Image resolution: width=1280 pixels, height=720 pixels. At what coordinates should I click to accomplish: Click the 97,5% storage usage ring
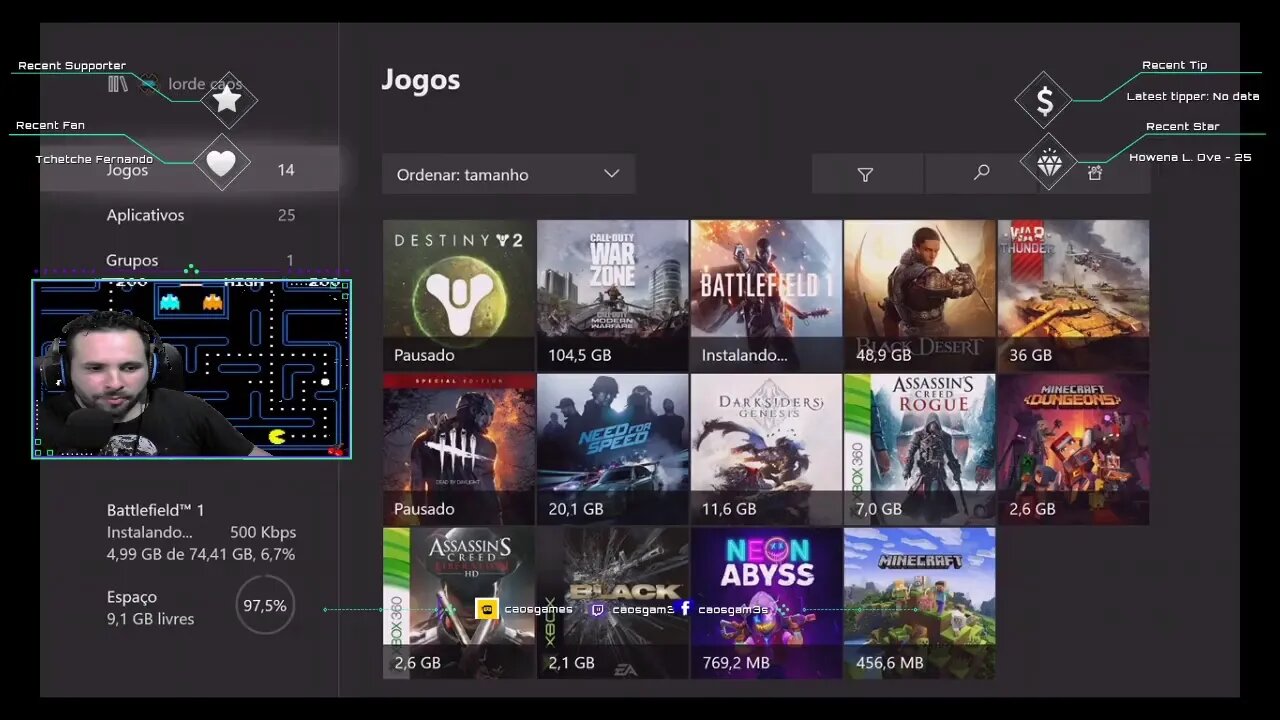click(x=265, y=605)
